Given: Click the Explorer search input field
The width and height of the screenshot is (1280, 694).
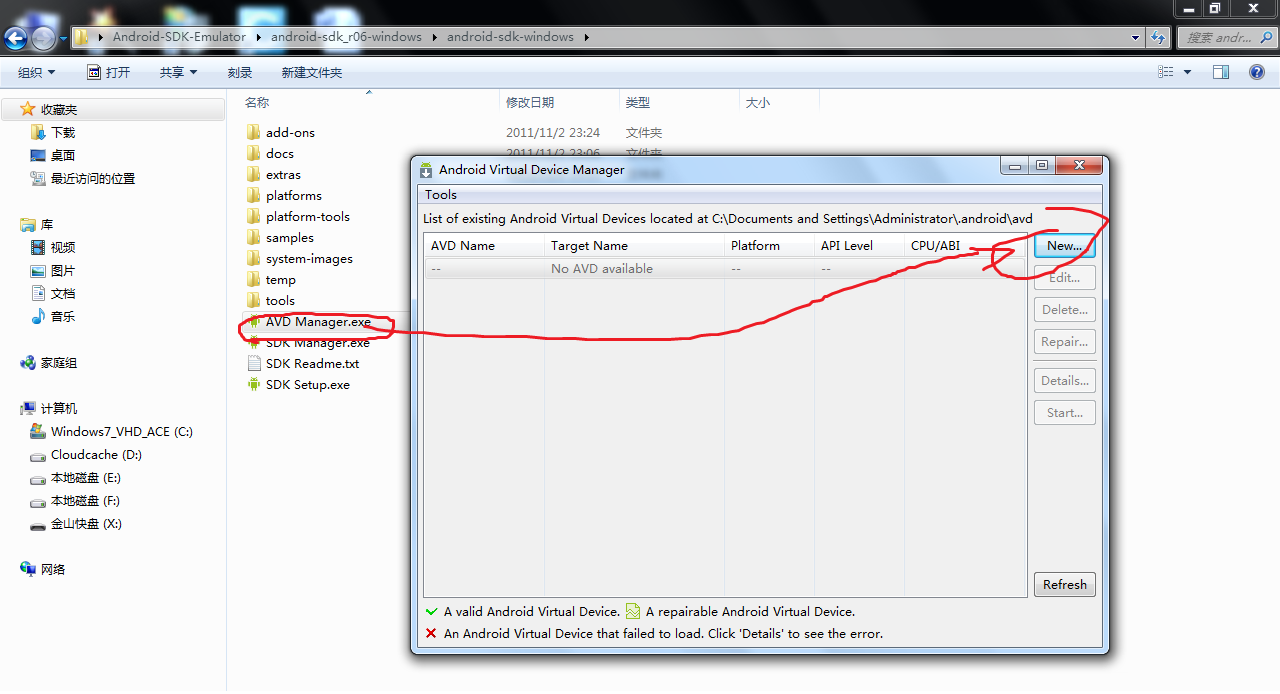Looking at the screenshot, I should click(1227, 37).
